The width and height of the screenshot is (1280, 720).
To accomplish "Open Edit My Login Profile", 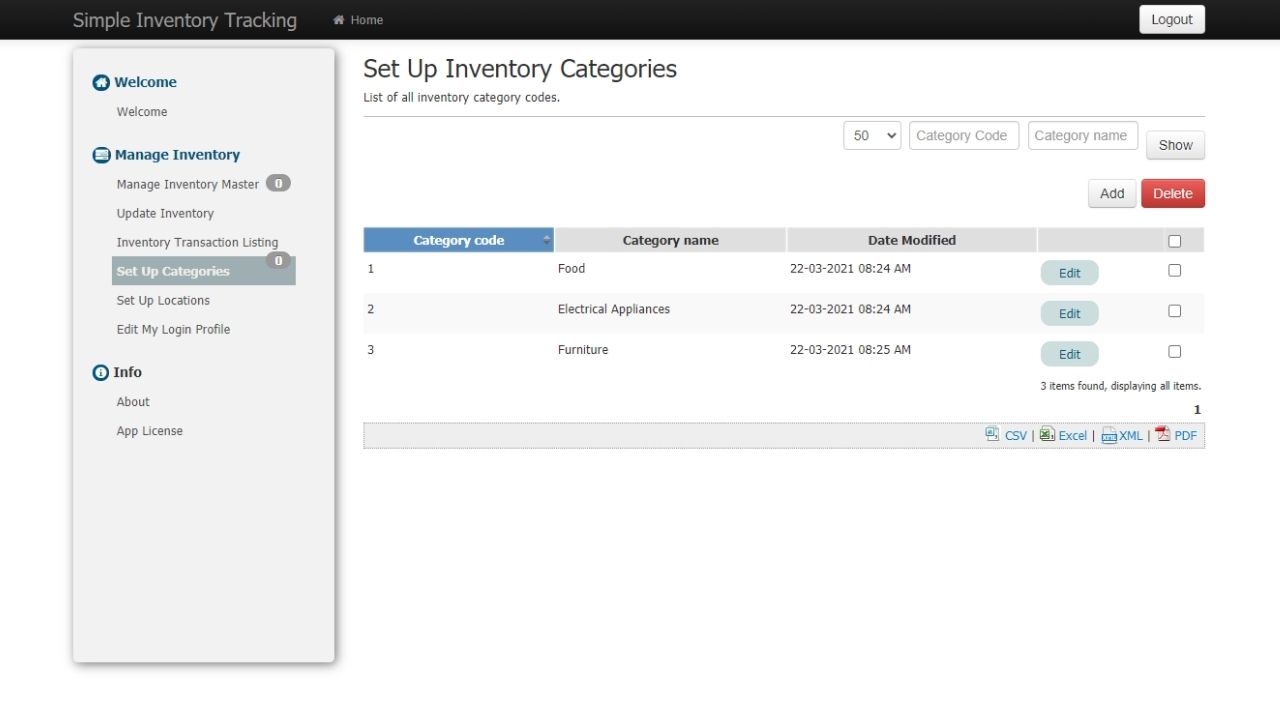I will click(173, 329).
